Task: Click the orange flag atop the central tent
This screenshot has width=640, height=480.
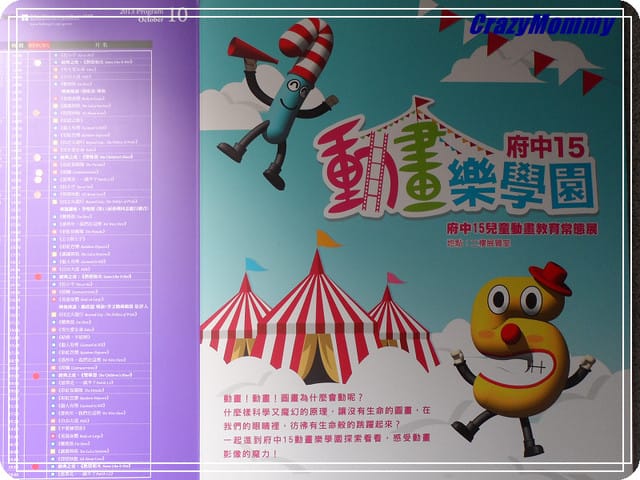Action: pyautogui.click(x=328, y=239)
